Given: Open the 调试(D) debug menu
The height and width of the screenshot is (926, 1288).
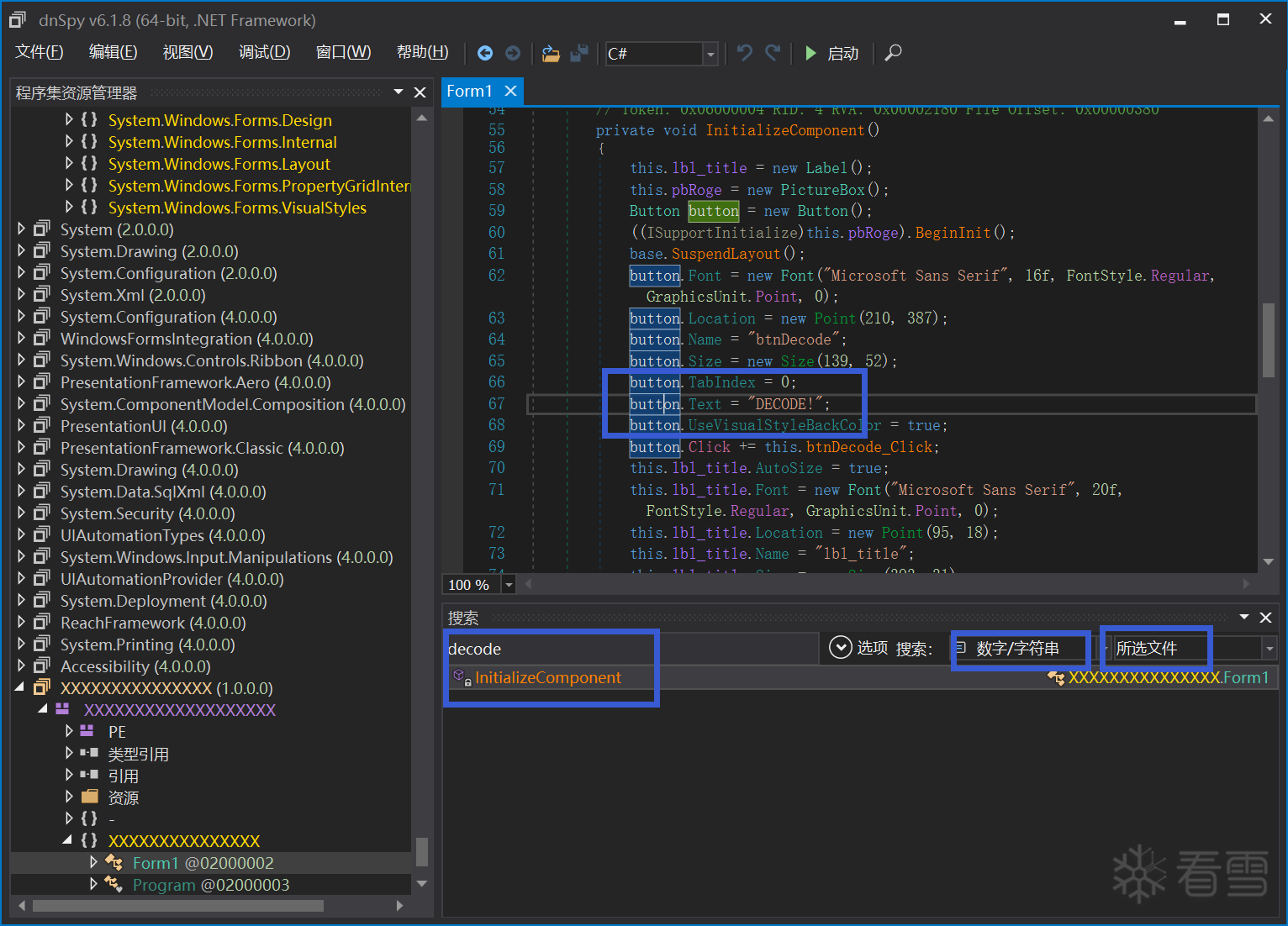Looking at the screenshot, I should (264, 52).
